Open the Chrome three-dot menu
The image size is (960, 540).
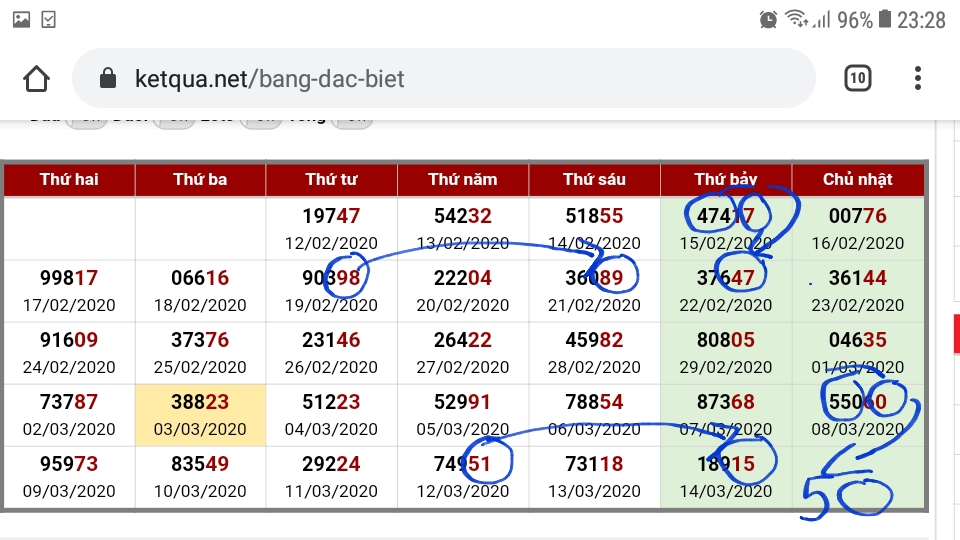tap(917, 78)
